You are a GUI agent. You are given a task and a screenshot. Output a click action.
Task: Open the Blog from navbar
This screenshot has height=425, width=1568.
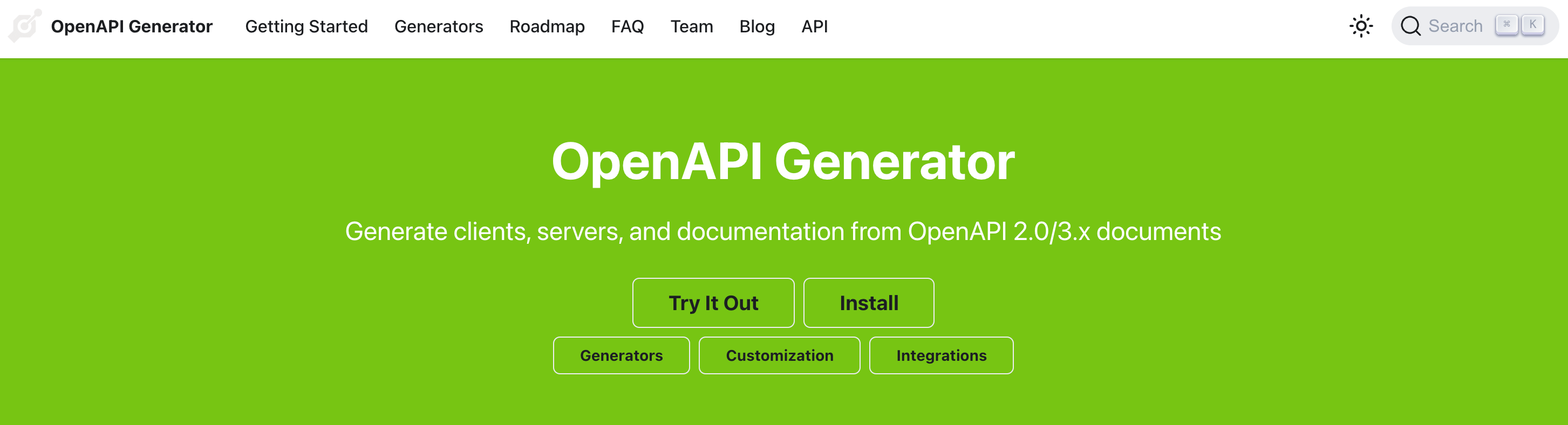[756, 26]
